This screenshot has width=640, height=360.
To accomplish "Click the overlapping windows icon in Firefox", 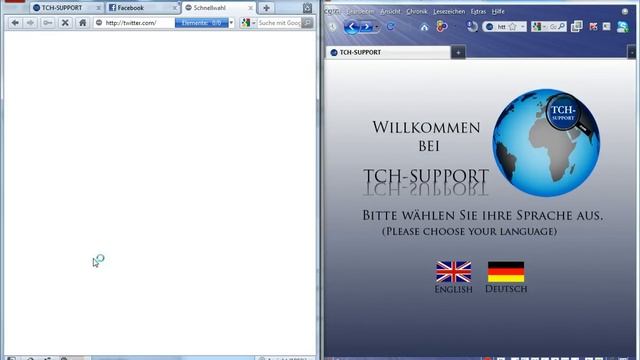I will (x=576, y=27).
